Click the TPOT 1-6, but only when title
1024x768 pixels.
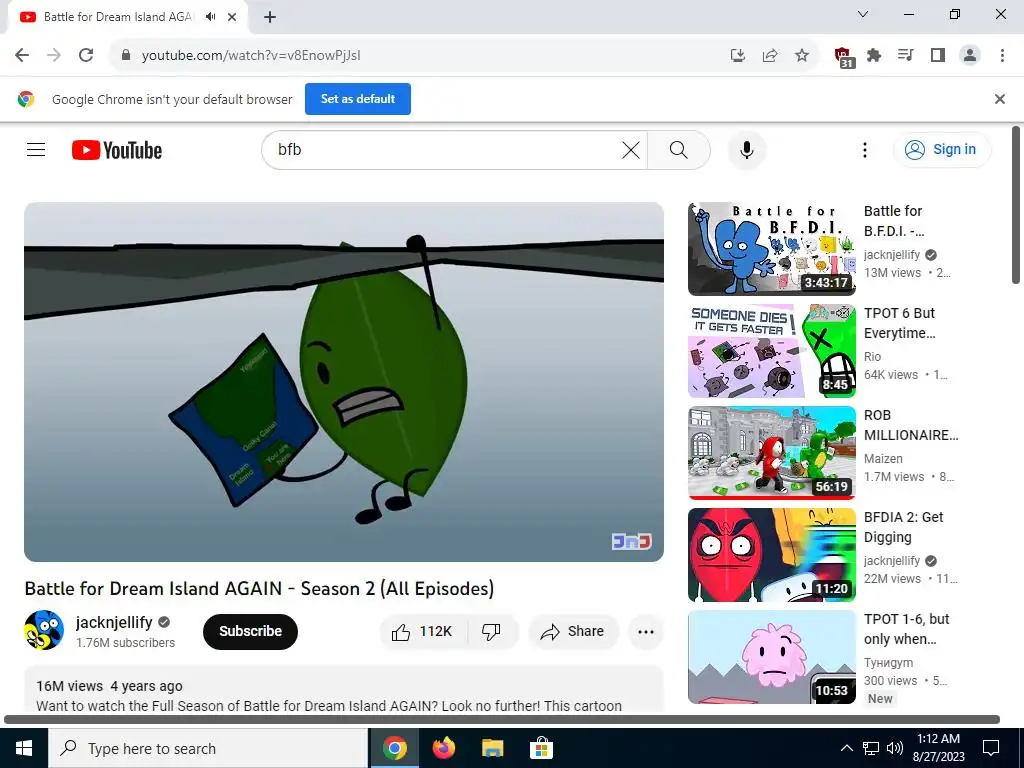click(906, 628)
